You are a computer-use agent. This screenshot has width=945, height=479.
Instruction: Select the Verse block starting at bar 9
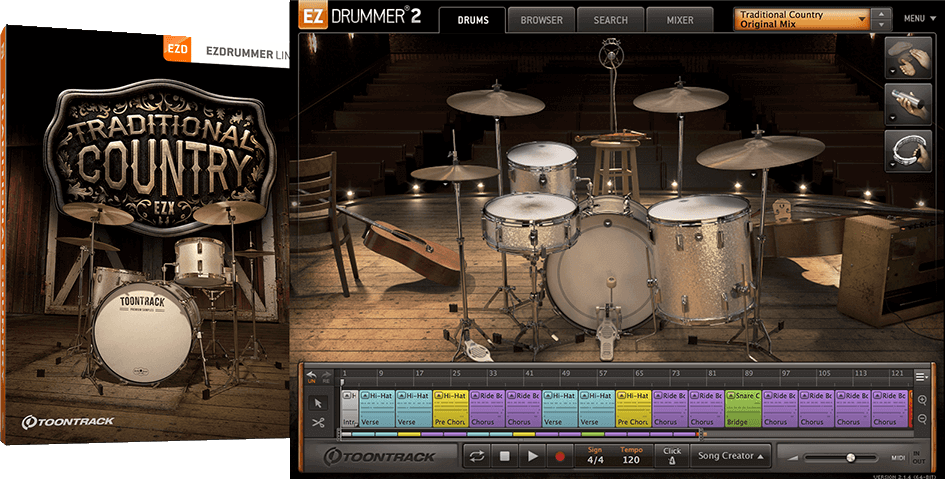(377, 409)
